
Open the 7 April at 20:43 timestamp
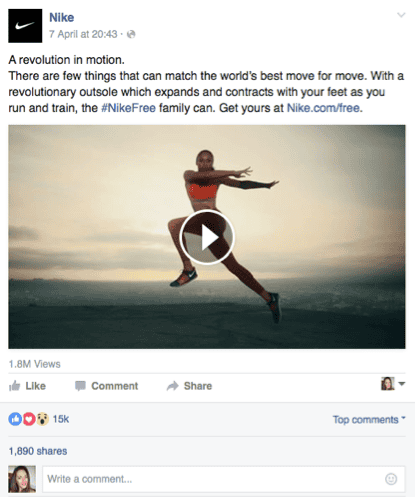(x=83, y=34)
